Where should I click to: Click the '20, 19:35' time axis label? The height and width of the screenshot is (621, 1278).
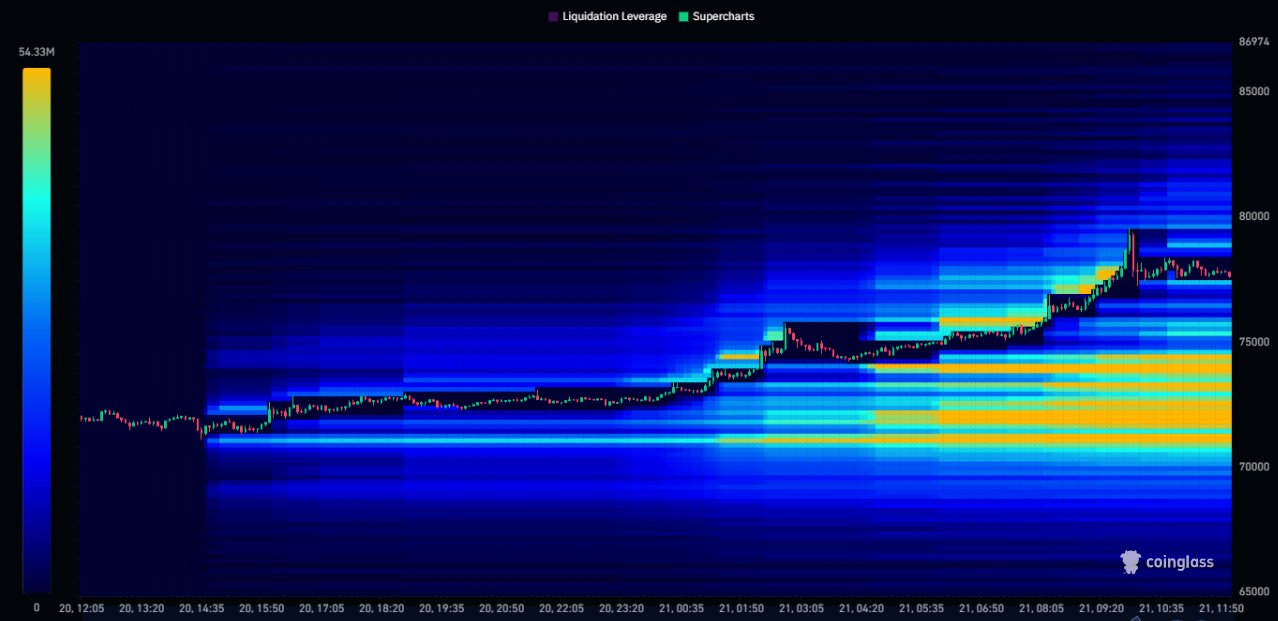click(x=442, y=607)
